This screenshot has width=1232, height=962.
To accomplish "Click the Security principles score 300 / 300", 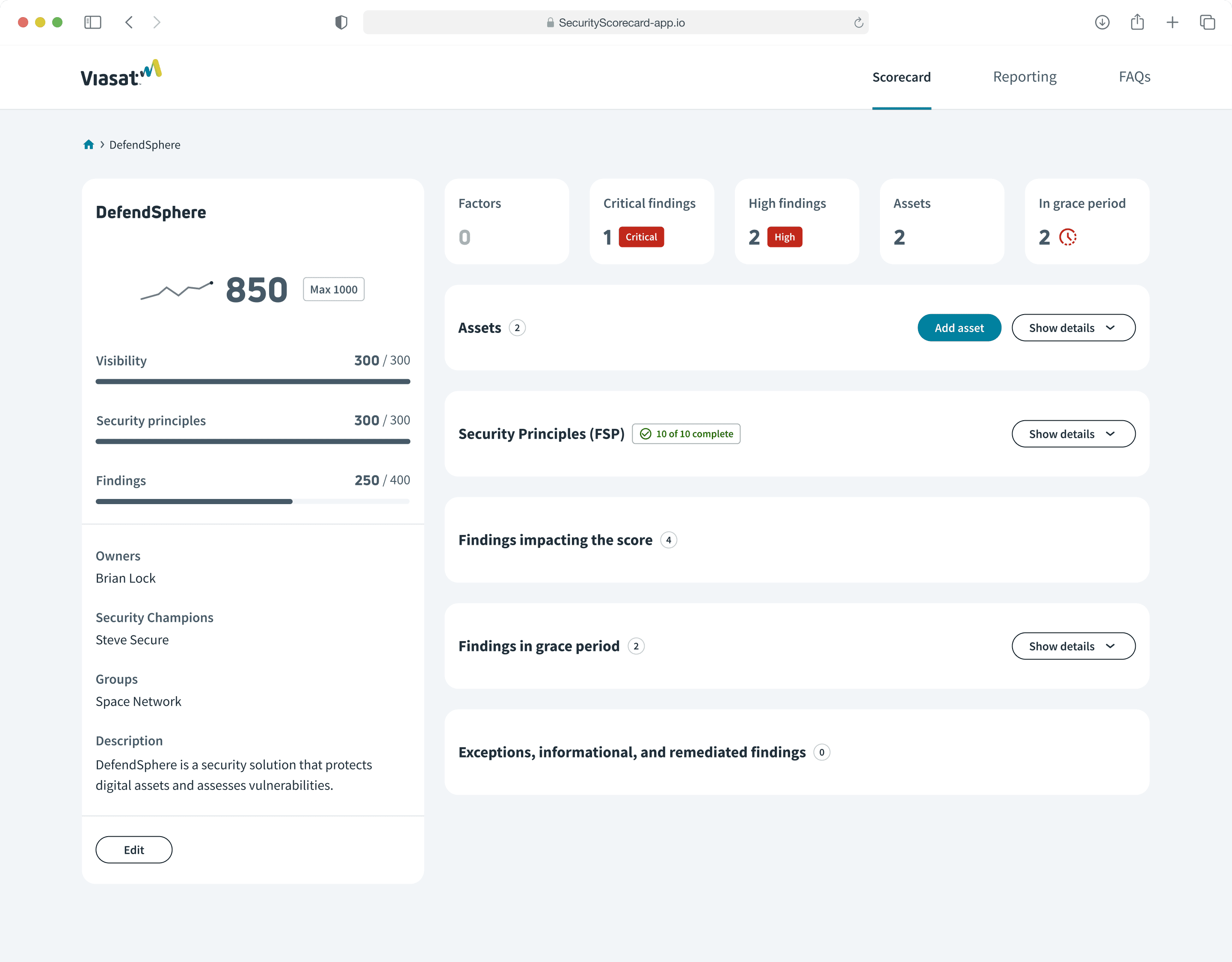I will click(x=382, y=420).
